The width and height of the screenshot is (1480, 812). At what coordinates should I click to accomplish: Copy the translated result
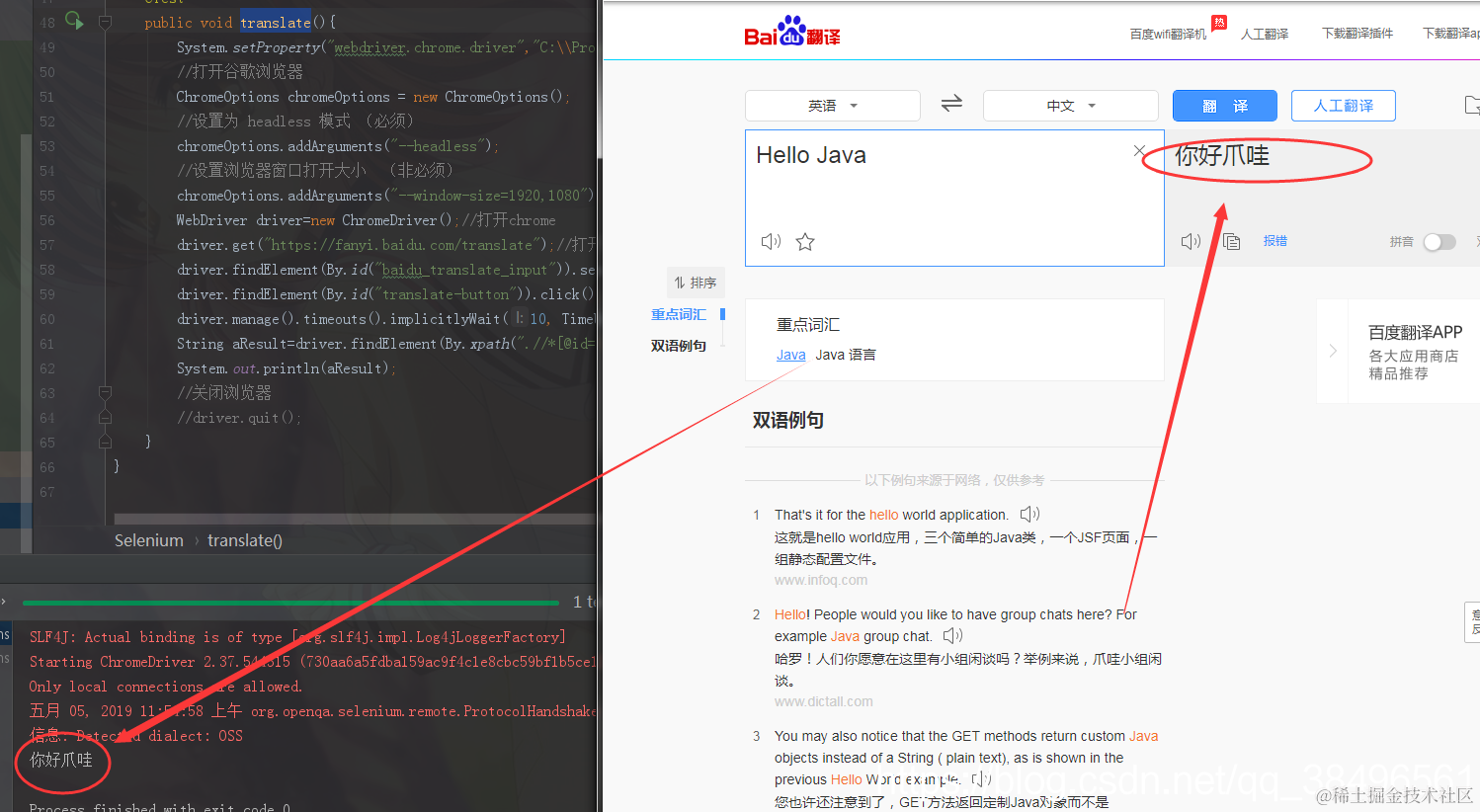pyautogui.click(x=1232, y=241)
